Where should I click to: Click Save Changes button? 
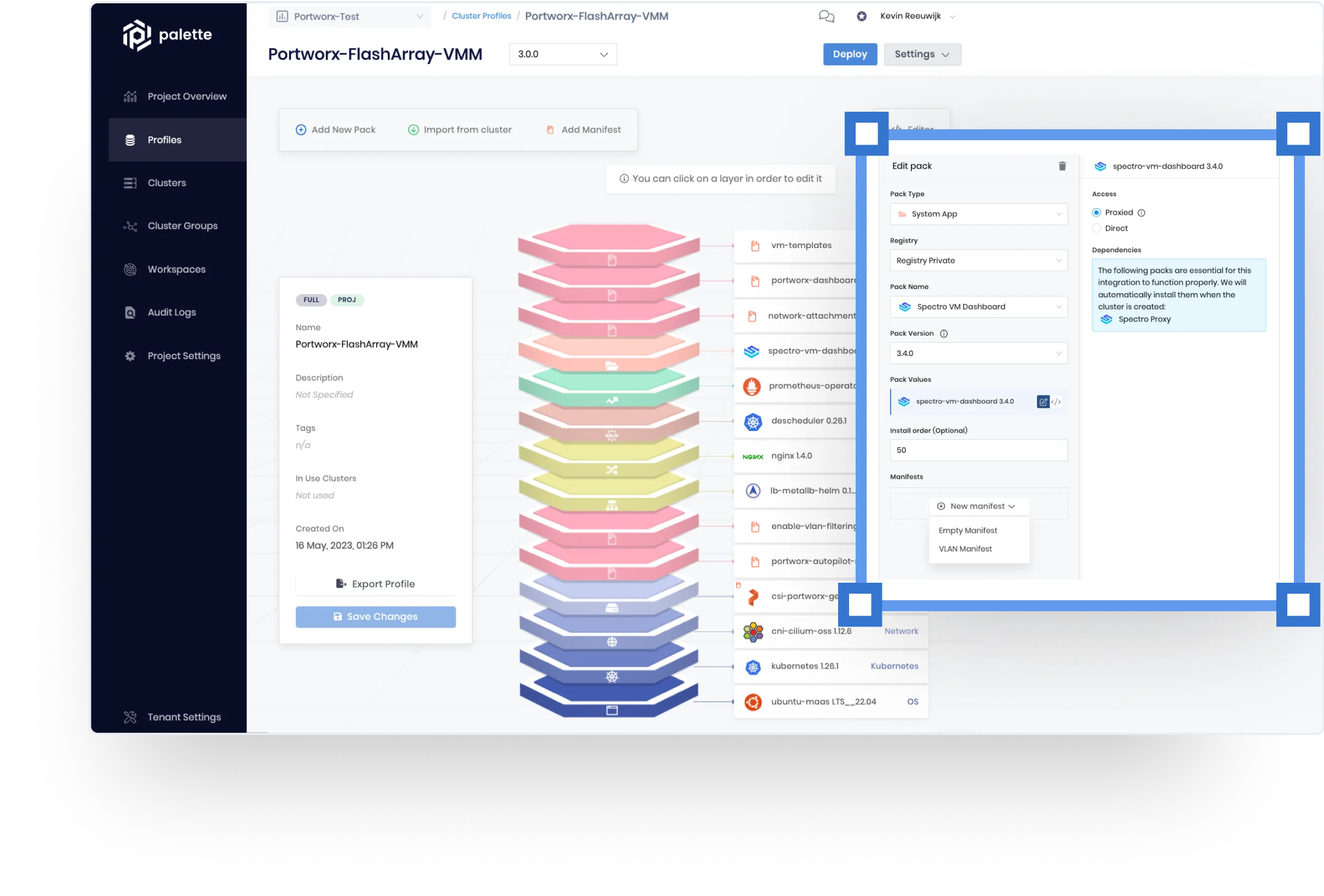click(375, 616)
